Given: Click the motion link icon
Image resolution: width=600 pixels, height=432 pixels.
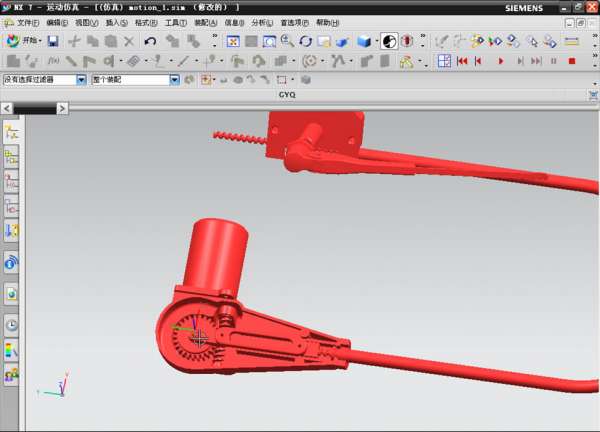Looking at the screenshot, I should [71, 61].
